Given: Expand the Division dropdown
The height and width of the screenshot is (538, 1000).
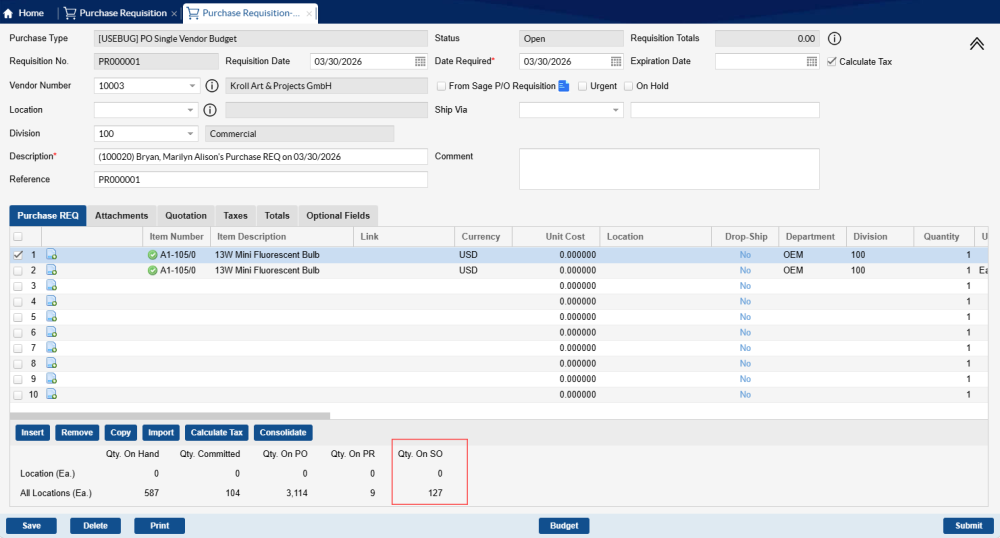Looking at the screenshot, I should click(x=190, y=133).
